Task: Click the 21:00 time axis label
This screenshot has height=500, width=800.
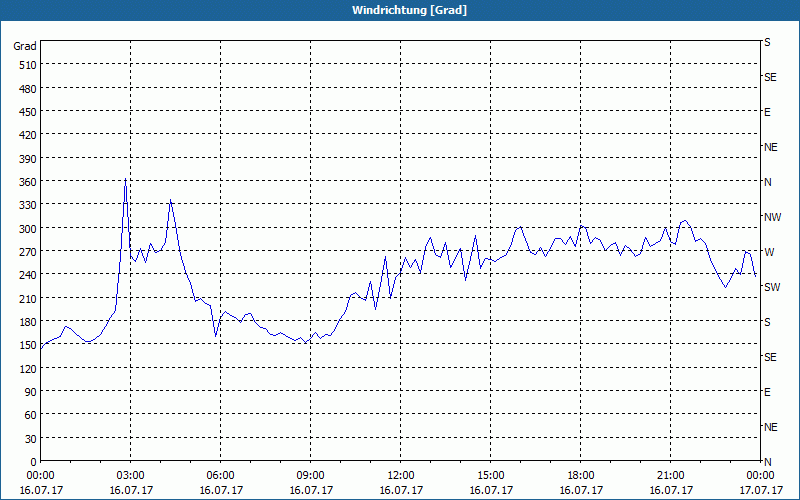Action: point(670,476)
